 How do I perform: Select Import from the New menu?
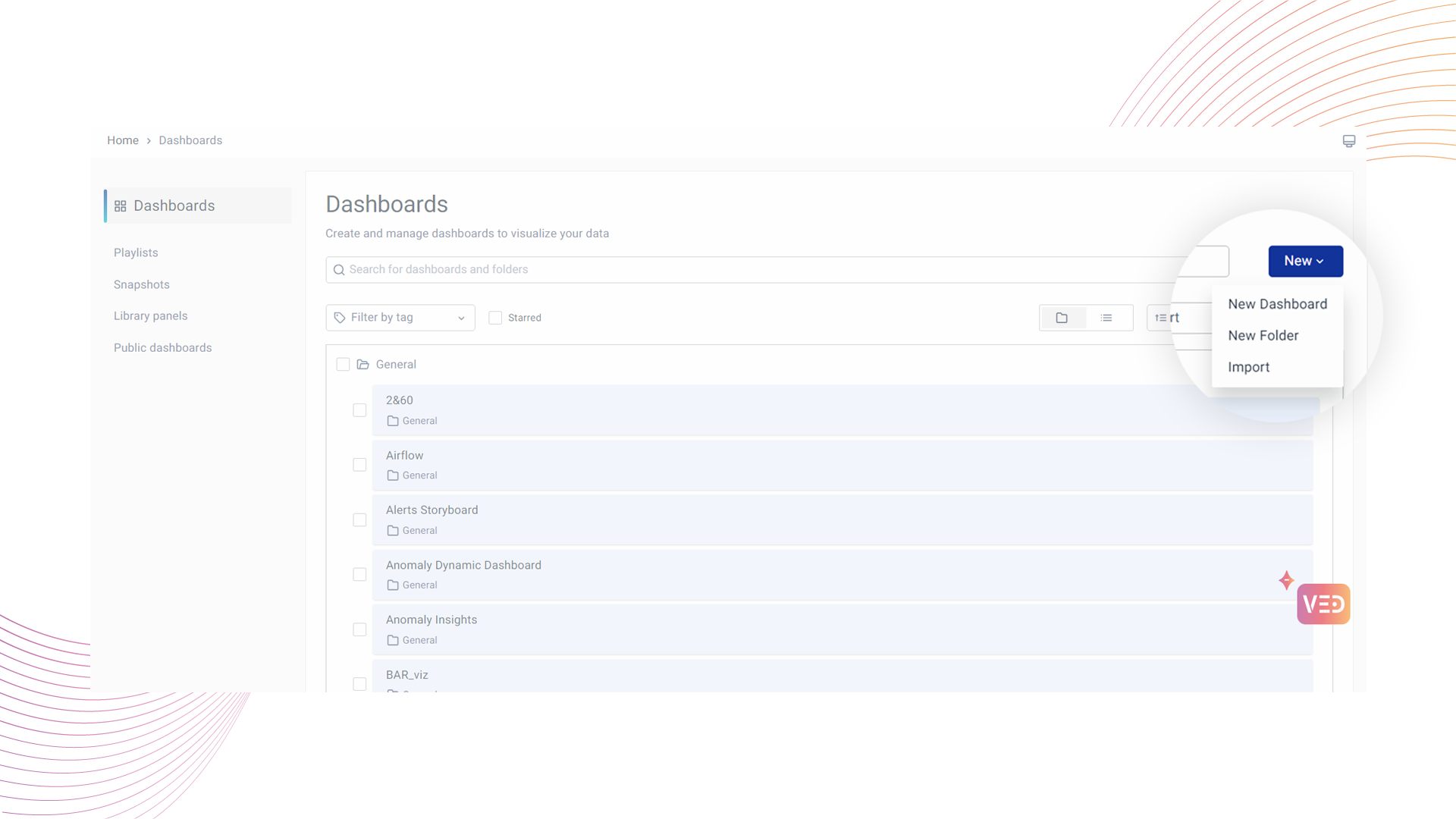[1248, 367]
